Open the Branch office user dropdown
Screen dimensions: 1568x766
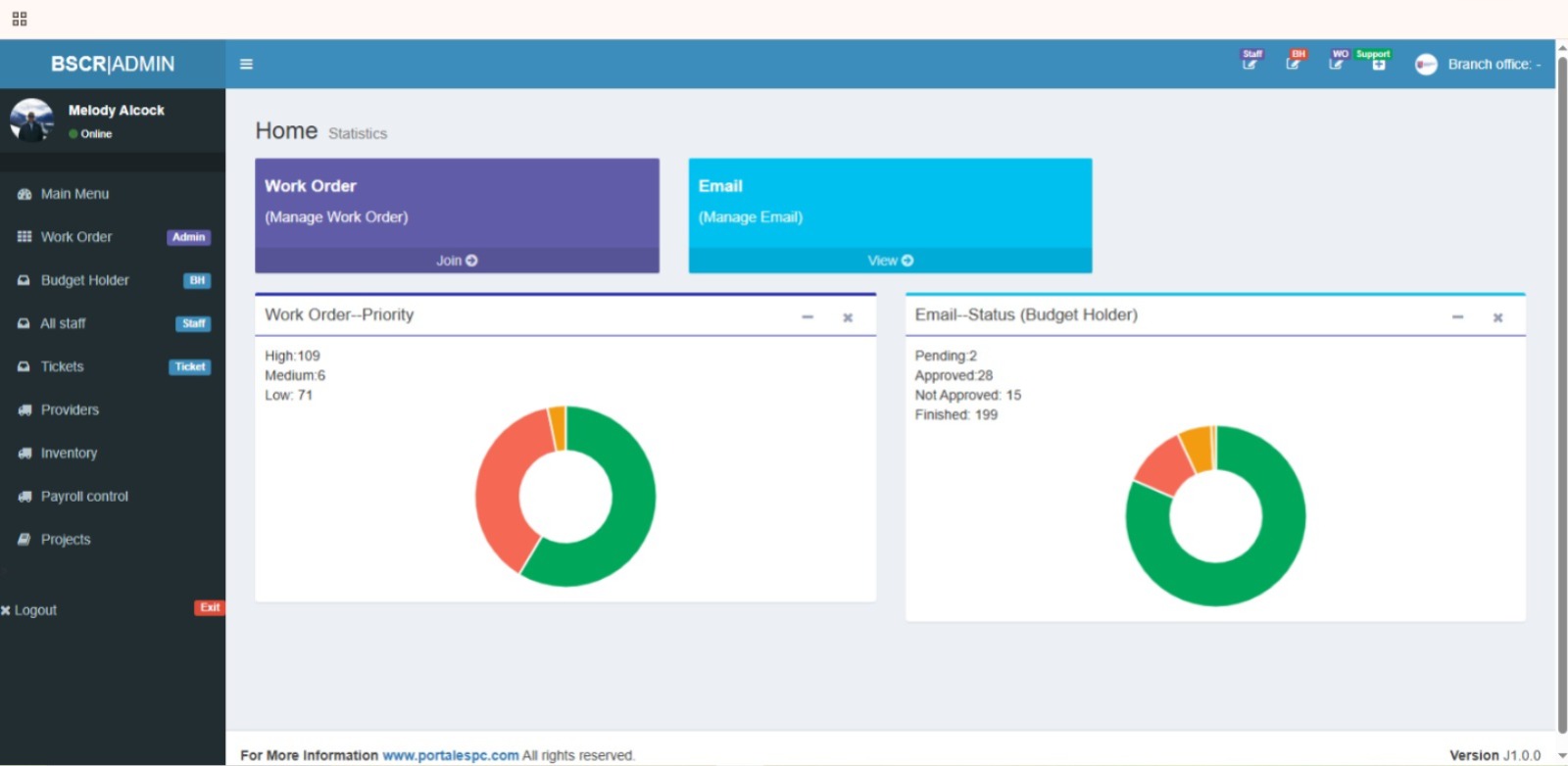click(x=1479, y=65)
